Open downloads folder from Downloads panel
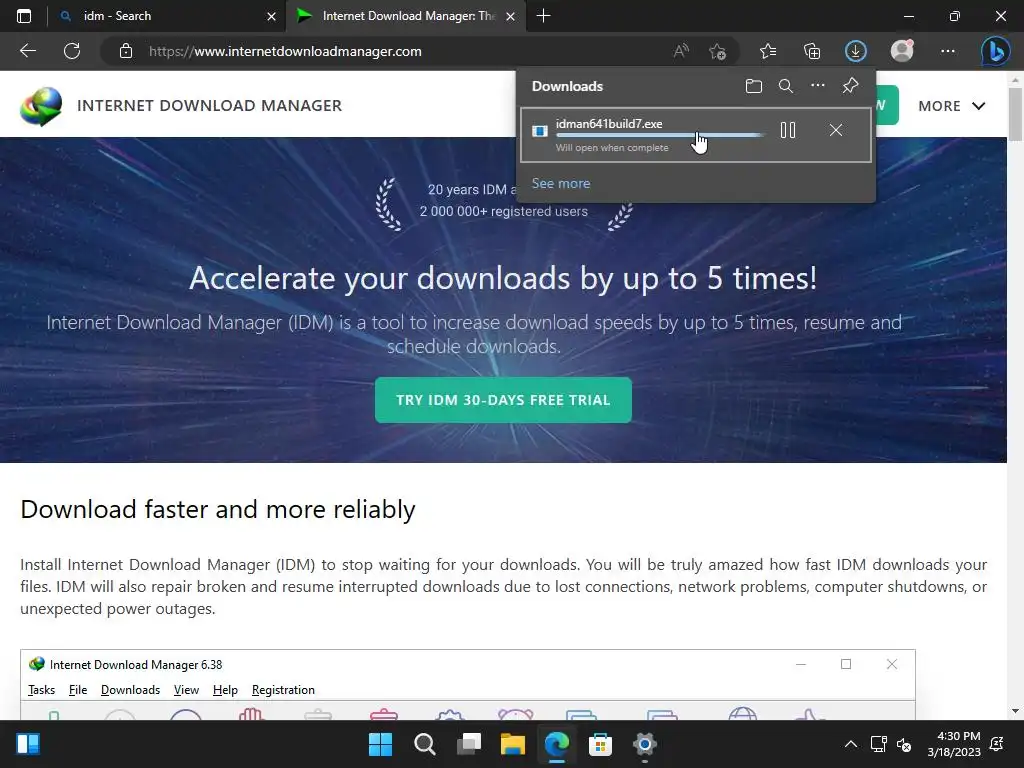1024x768 pixels. tap(754, 86)
